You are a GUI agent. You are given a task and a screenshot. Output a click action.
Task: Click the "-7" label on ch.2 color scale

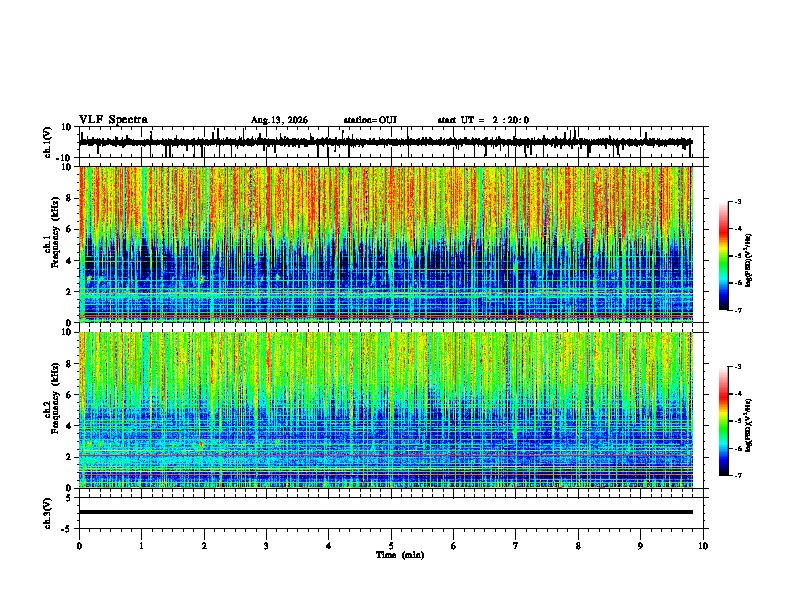click(737, 475)
